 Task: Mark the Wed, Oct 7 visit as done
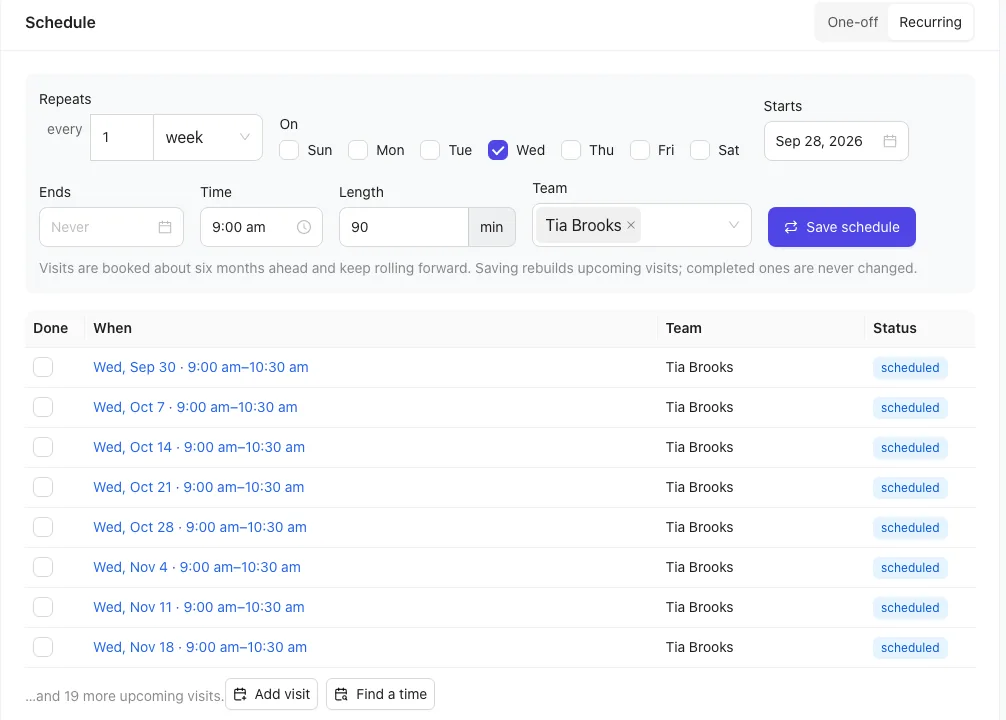(43, 407)
